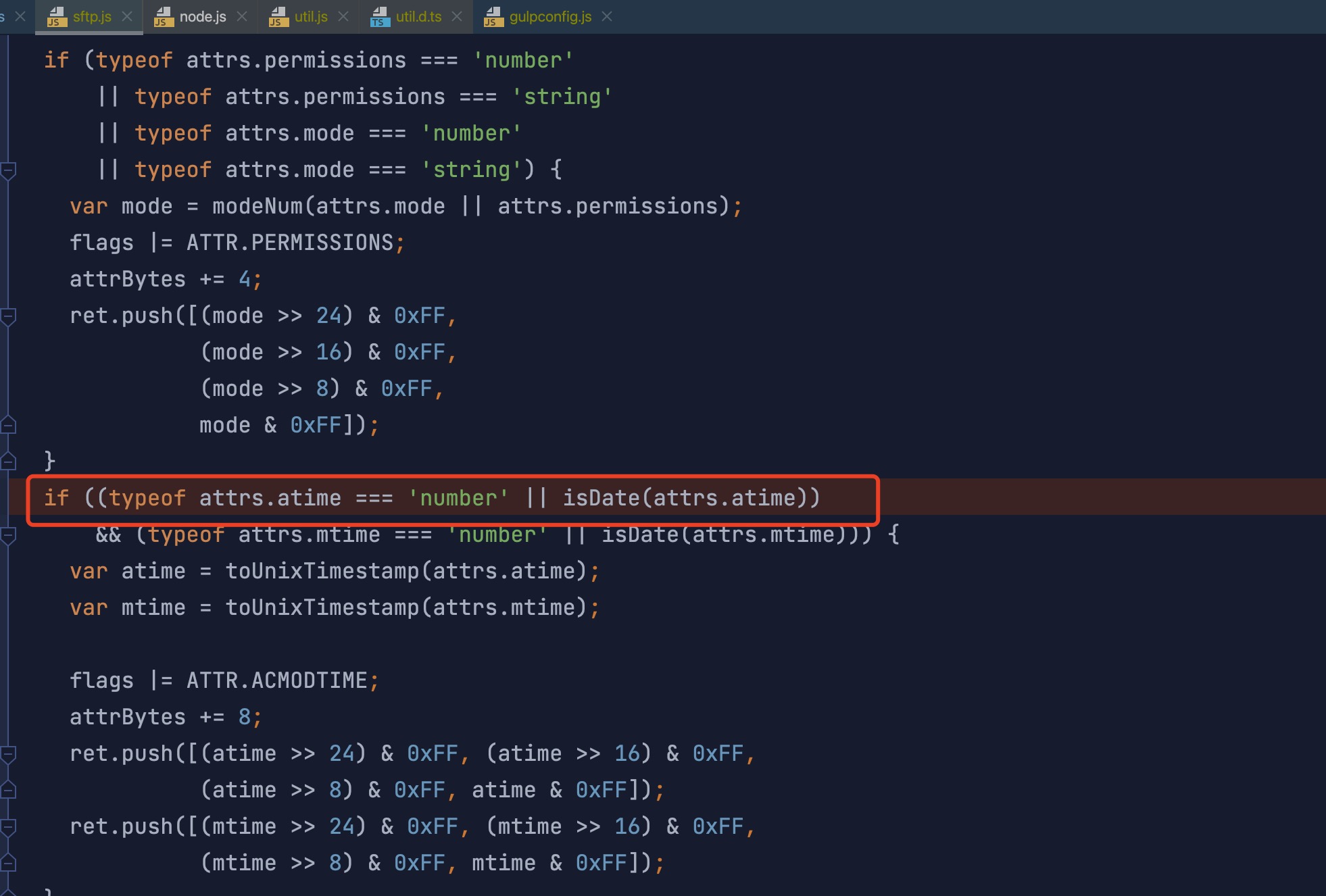Close the util.d.ts tab
This screenshot has height=896, width=1326.
click(x=457, y=17)
